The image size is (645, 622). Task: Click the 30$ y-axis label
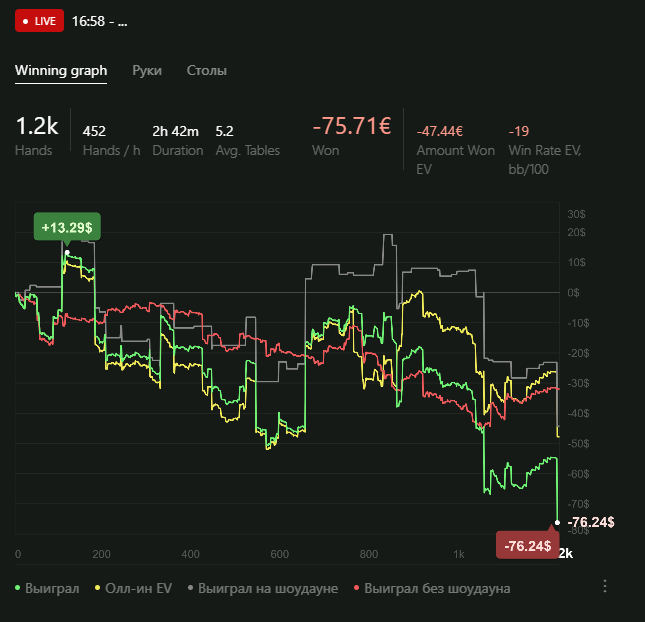[x=576, y=214]
